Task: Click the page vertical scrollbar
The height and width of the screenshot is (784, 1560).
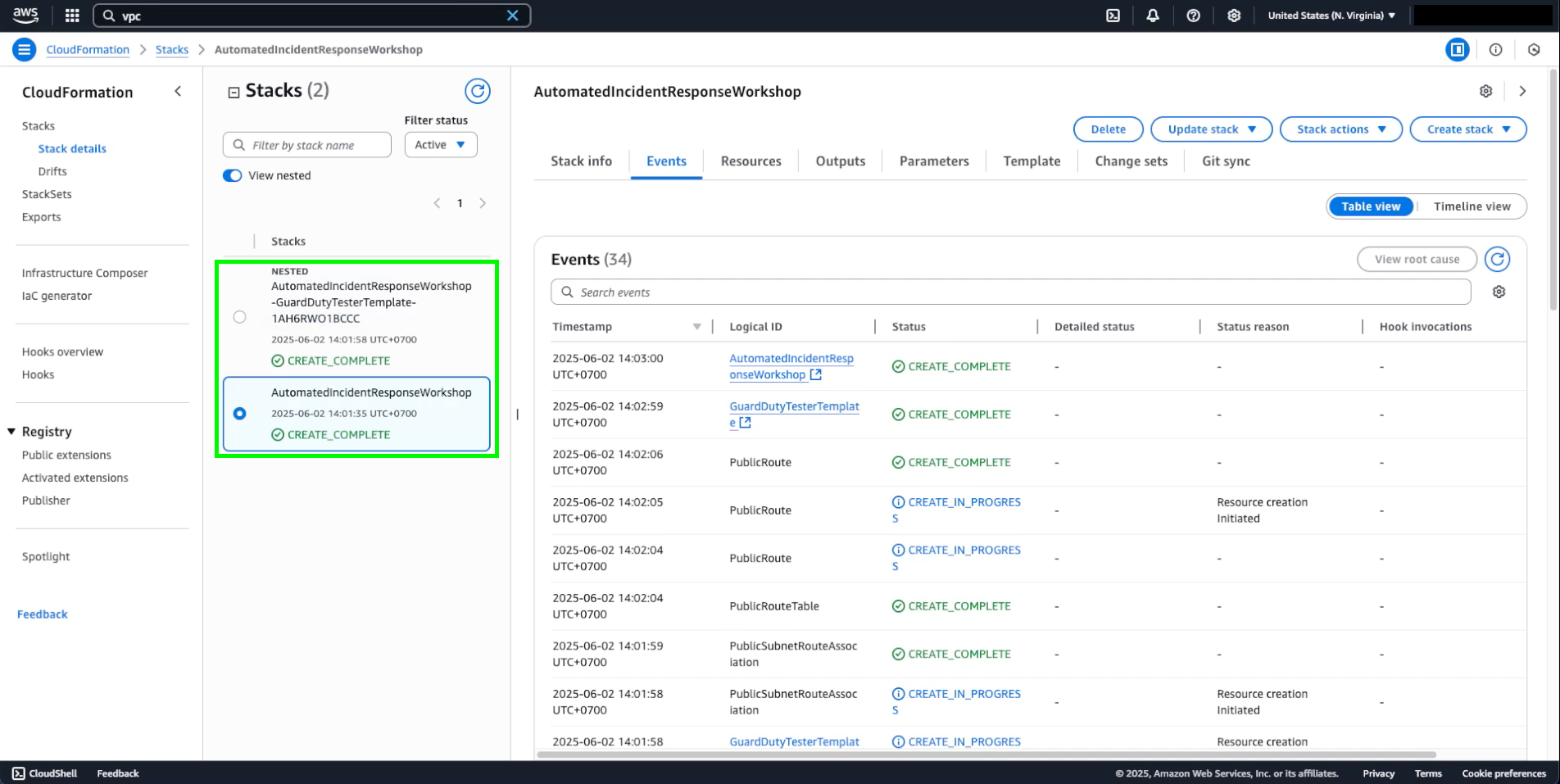Action: (1553, 188)
